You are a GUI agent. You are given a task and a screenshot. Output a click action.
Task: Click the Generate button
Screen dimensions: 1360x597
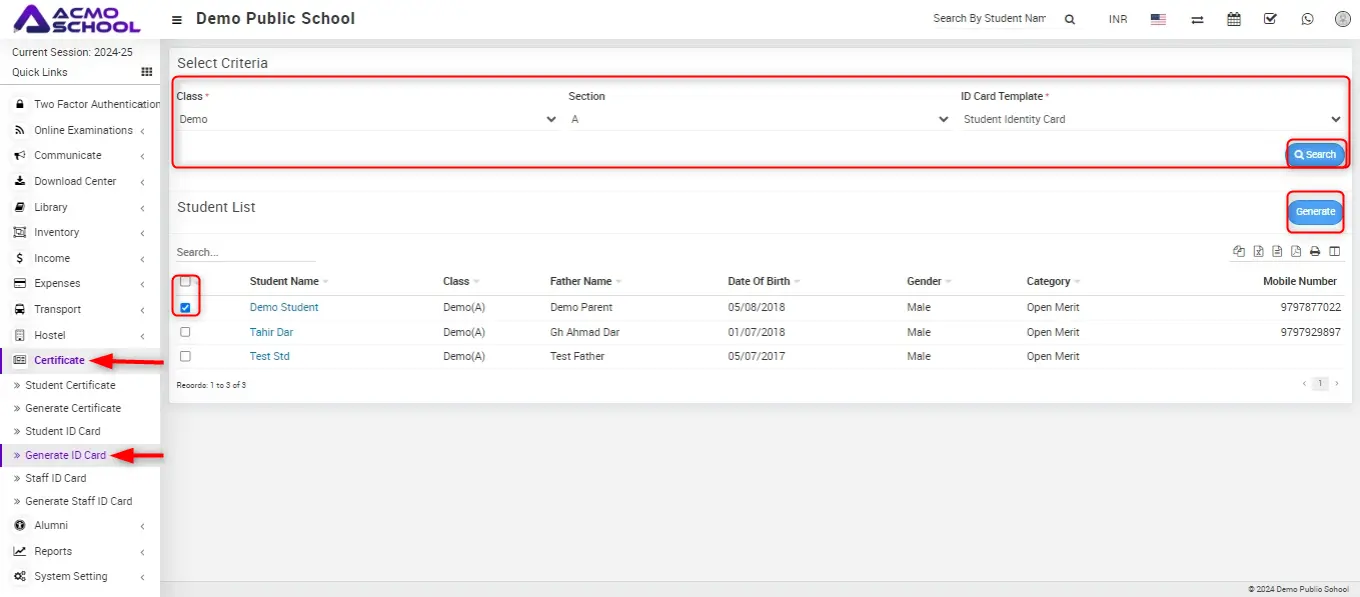tap(1315, 212)
